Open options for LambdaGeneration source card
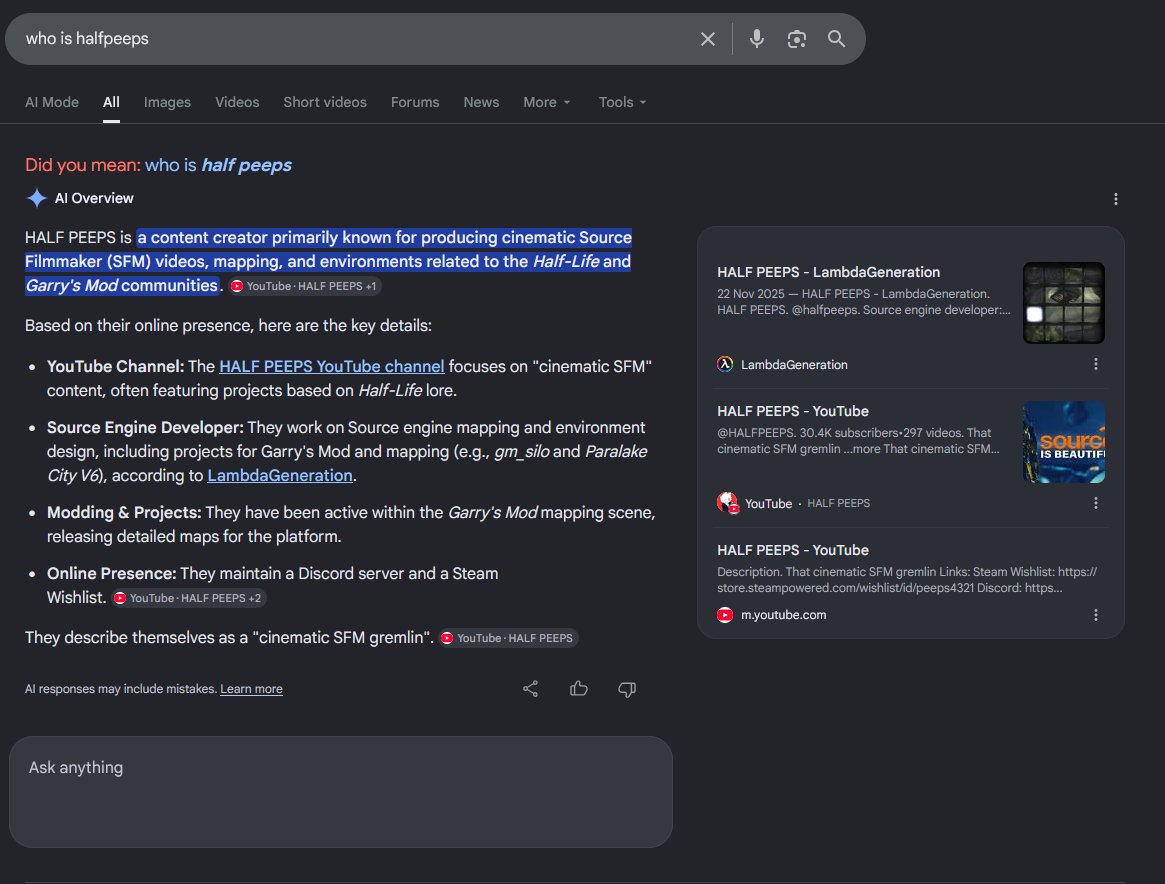 tap(1095, 364)
